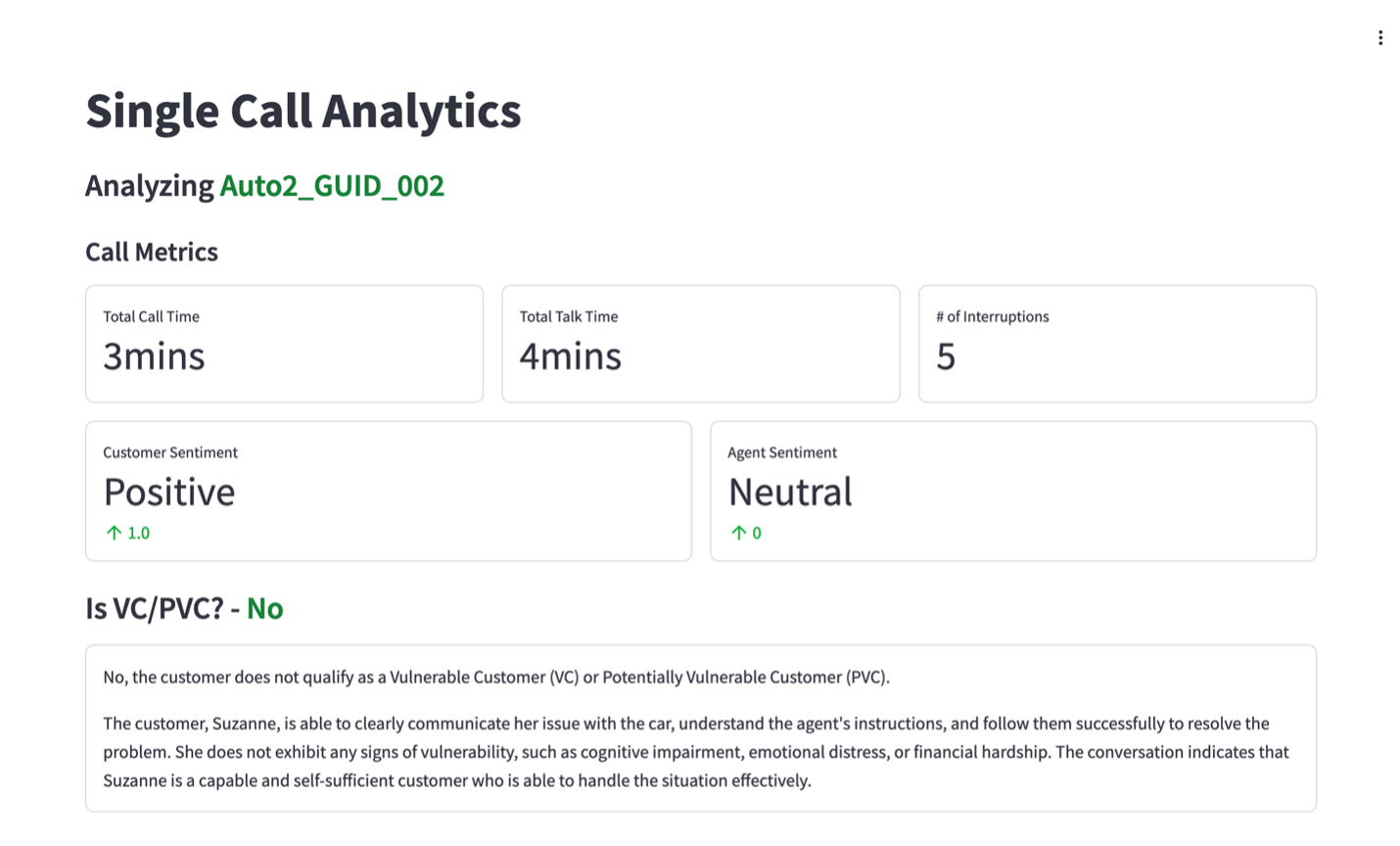Click the green No VC/PVC result
This screenshot has width=1400, height=846.
pyautogui.click(x=264, y=608)
